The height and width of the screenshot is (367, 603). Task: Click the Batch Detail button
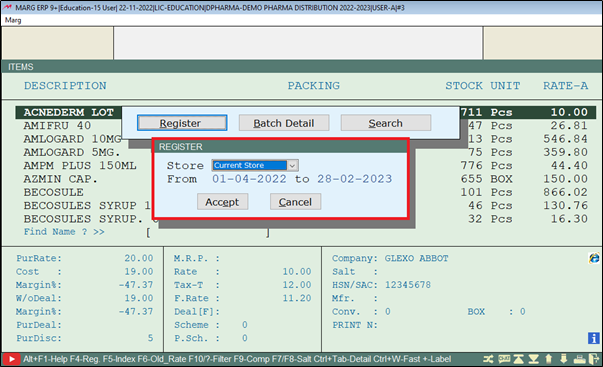(284, 123)
